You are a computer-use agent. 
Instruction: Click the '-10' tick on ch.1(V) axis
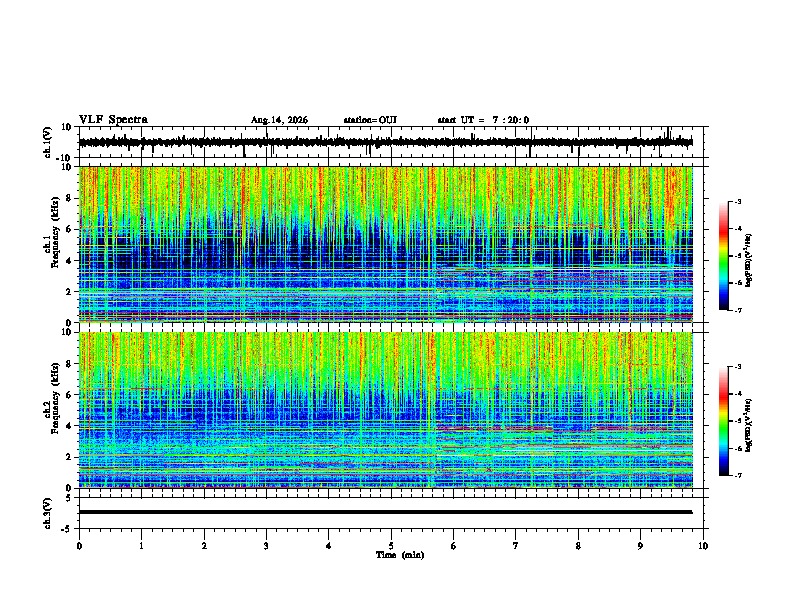(65, 158)
